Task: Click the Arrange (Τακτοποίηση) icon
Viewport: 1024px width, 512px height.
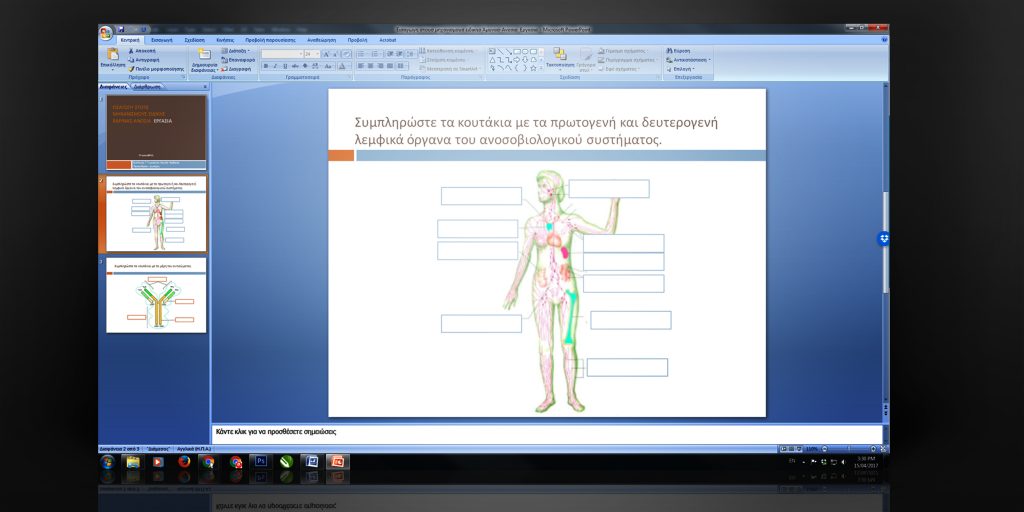Action: click(559, 54)
